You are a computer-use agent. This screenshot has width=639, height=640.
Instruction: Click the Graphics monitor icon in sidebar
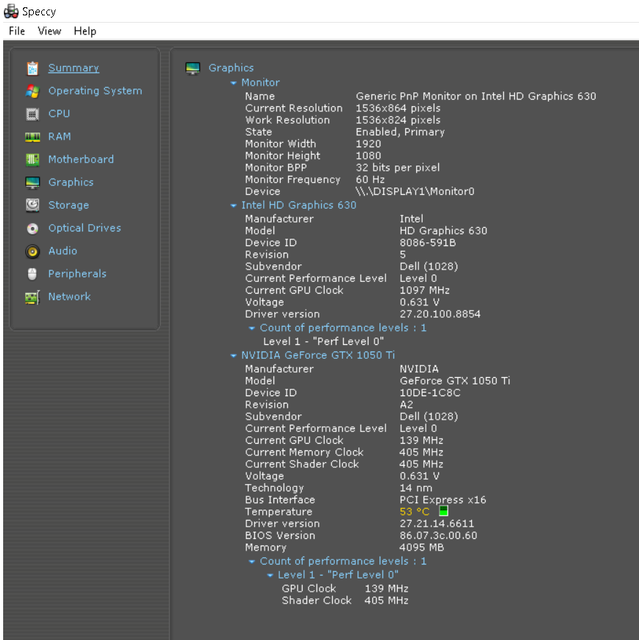(x=33, y=182)
